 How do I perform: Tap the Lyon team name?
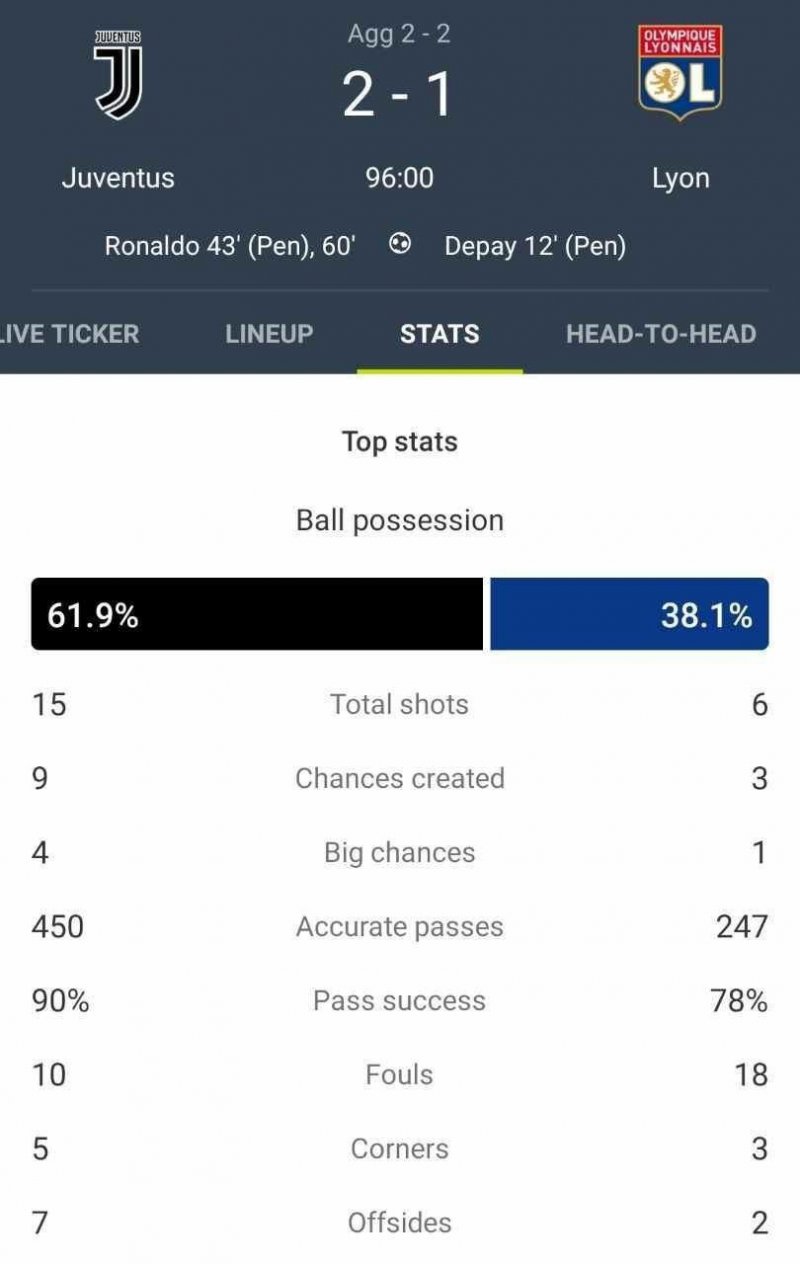click(680, 178)
